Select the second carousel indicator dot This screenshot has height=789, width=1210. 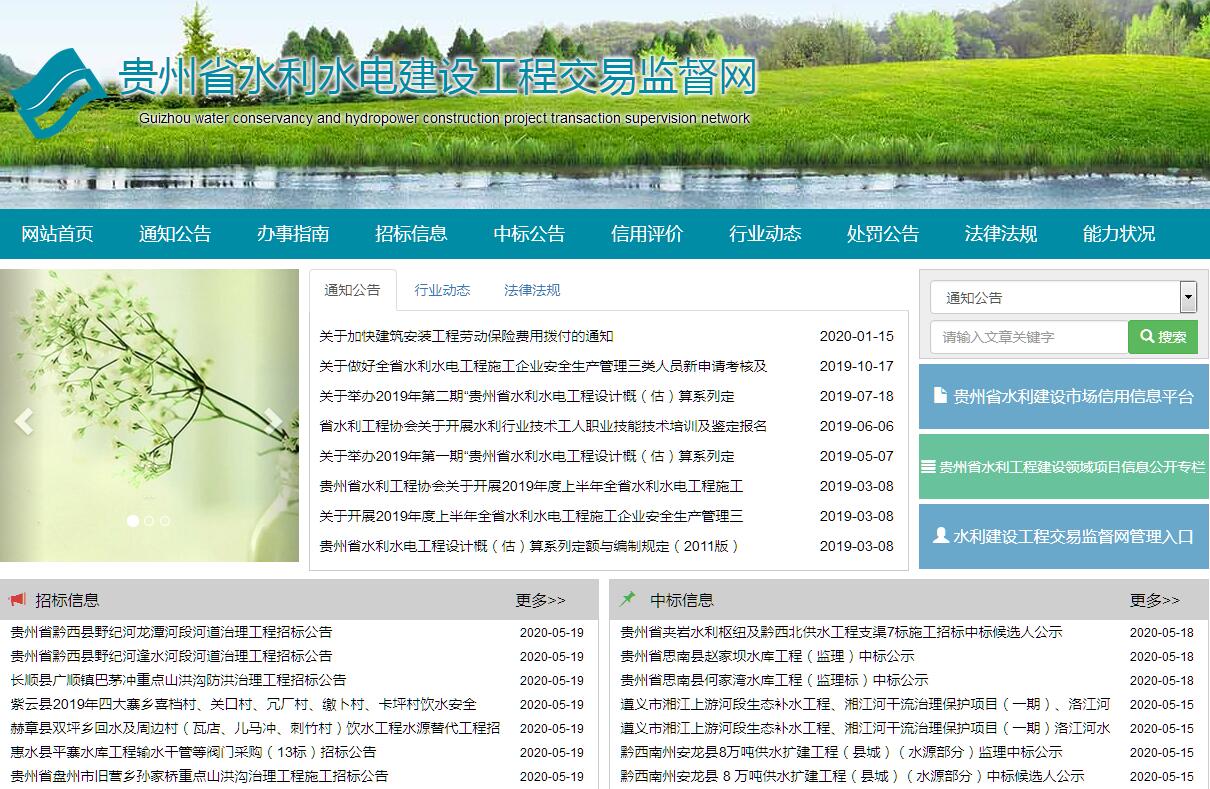coord(149,521)
